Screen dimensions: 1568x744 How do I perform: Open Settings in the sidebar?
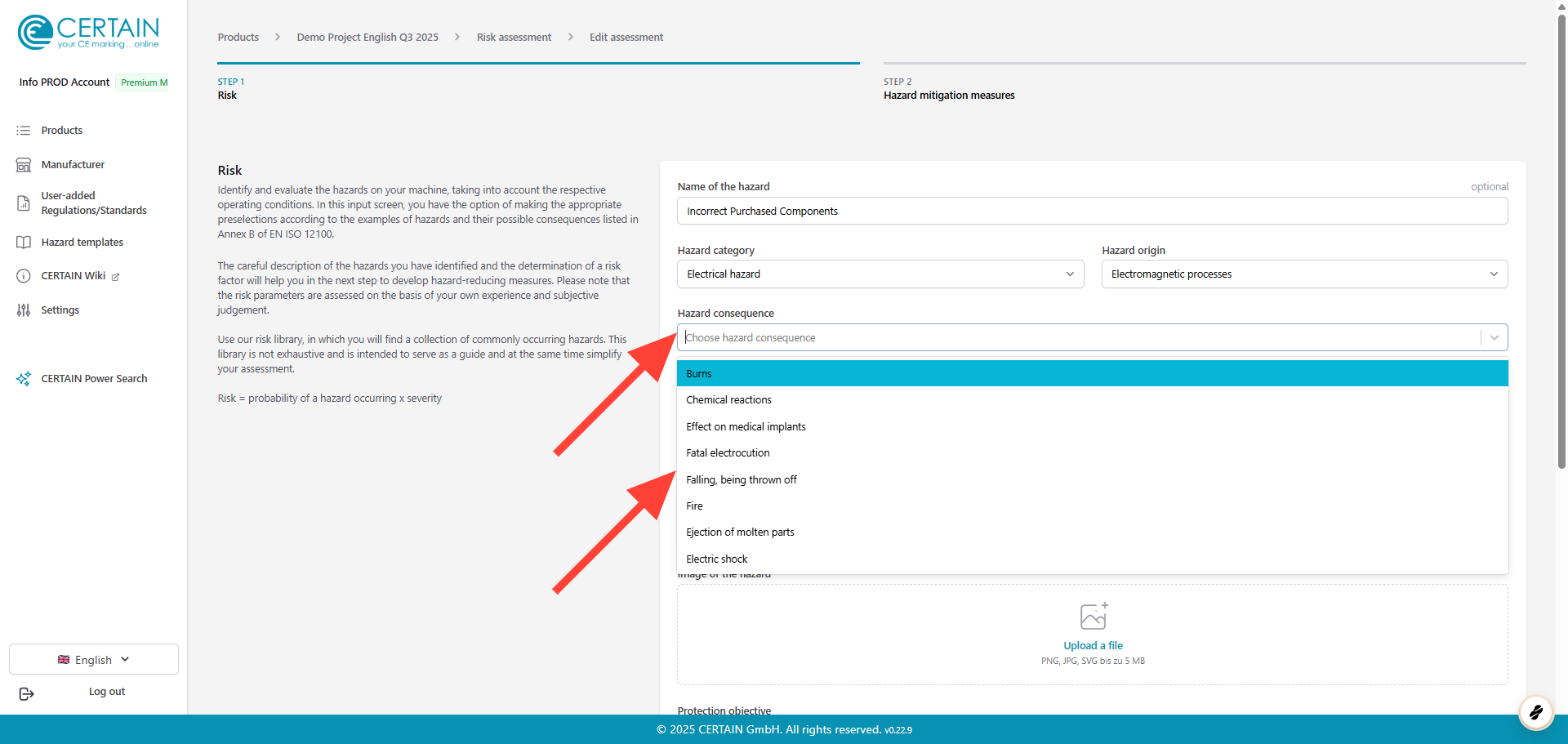click(60, 310)
